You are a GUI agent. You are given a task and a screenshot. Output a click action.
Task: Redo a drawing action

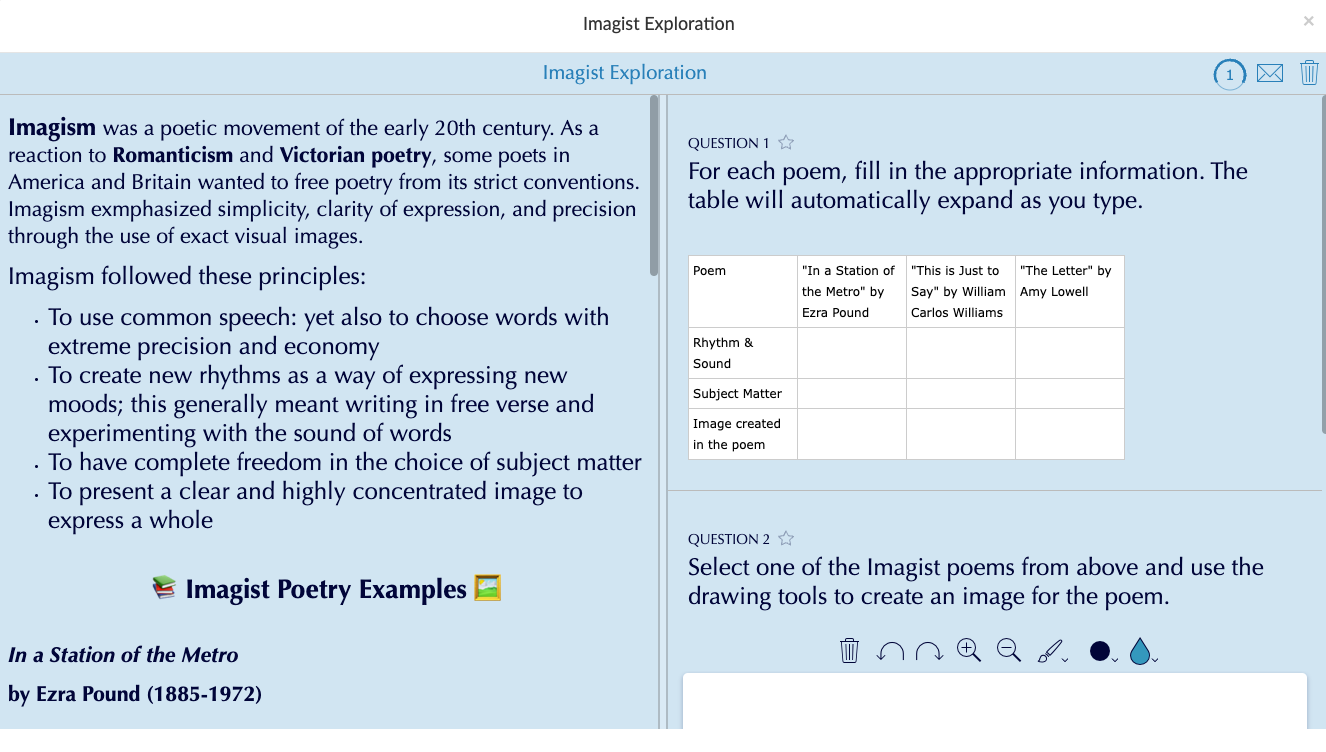tap(927, 650)
